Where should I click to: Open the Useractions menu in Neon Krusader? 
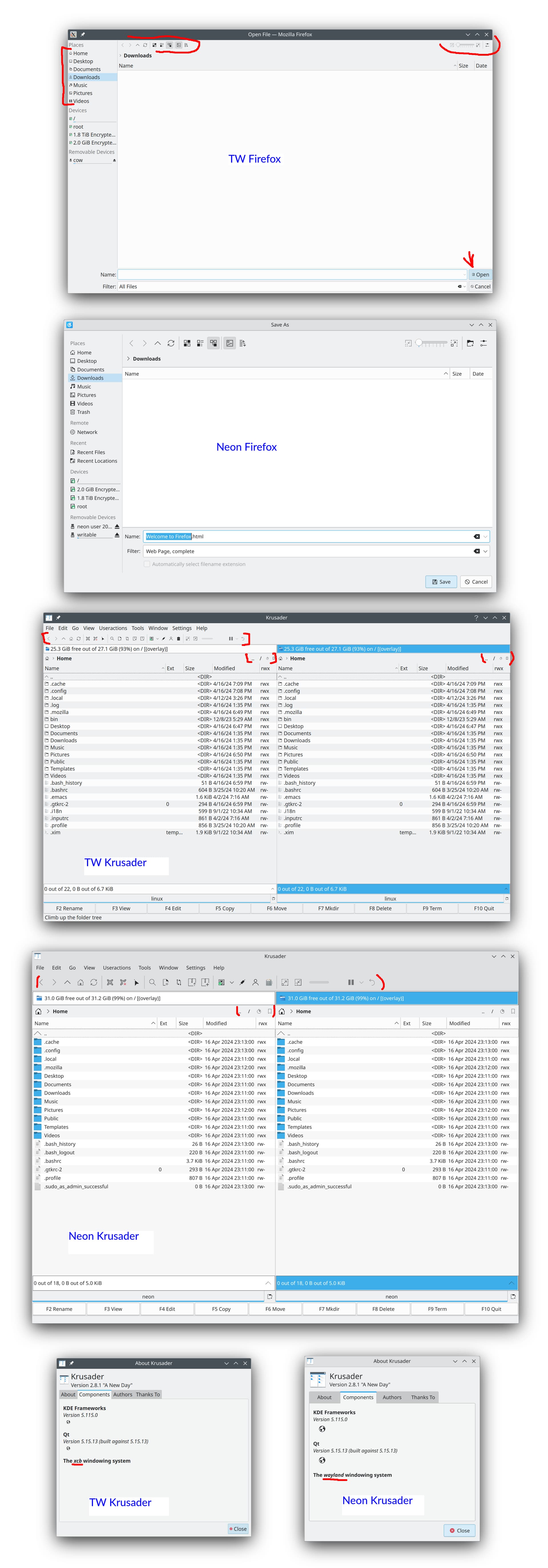pyautogui.click(x=117, y=968)
